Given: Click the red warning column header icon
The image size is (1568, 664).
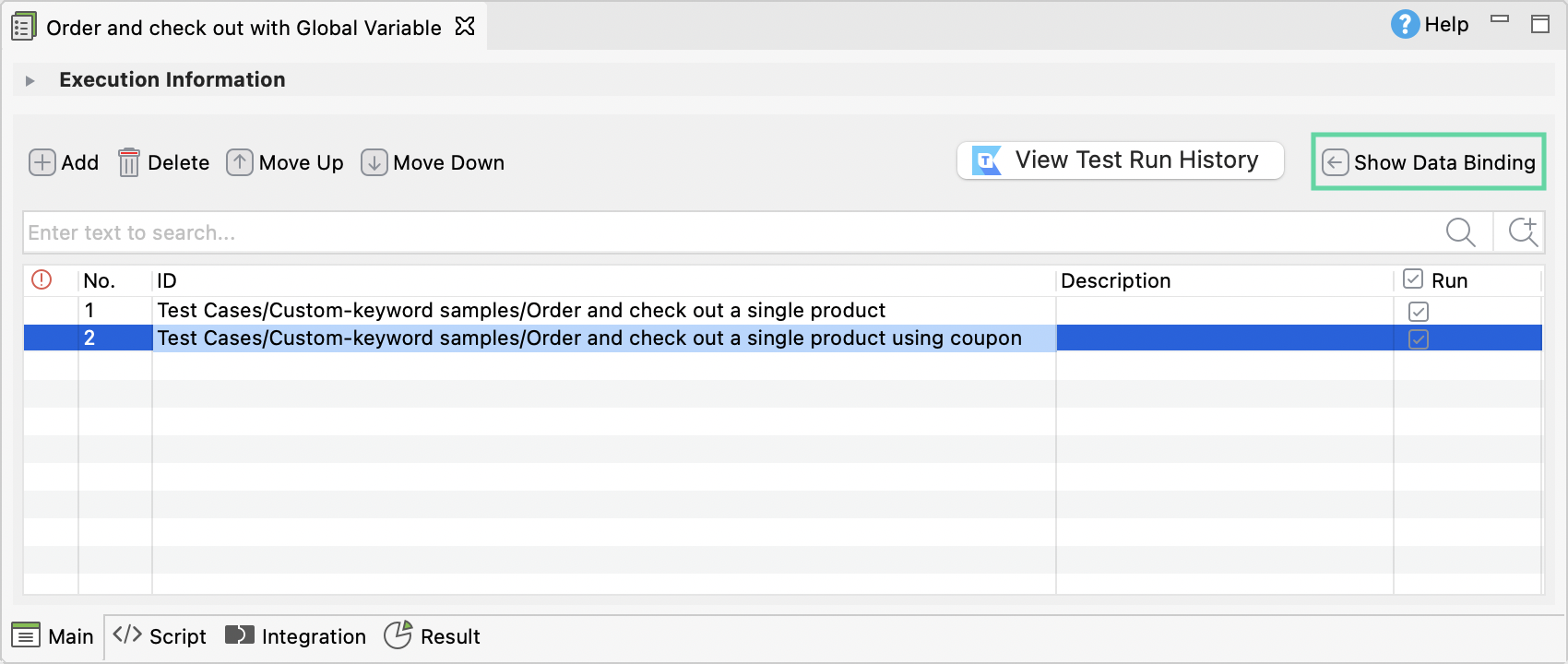Looking at the screenshot, I should coord(42,279).
